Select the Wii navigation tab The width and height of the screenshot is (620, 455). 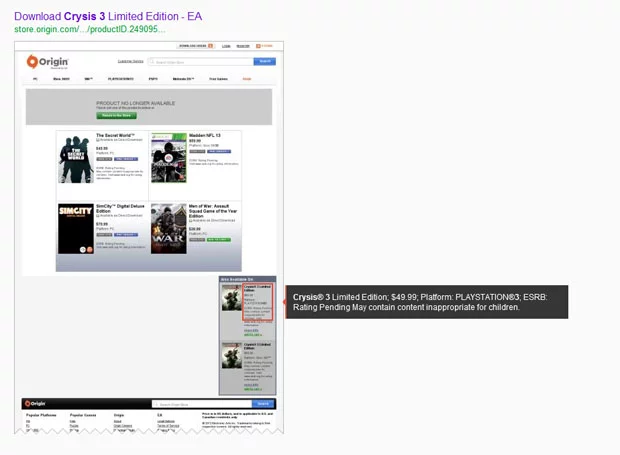89,79
